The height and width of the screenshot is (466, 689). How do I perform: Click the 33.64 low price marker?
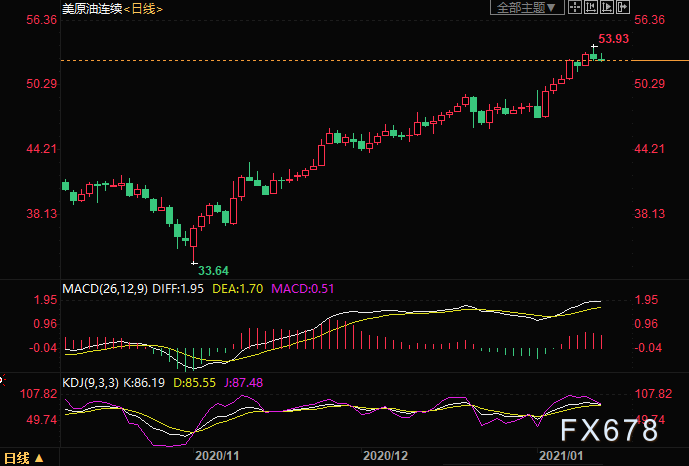[x=213, y=271]
